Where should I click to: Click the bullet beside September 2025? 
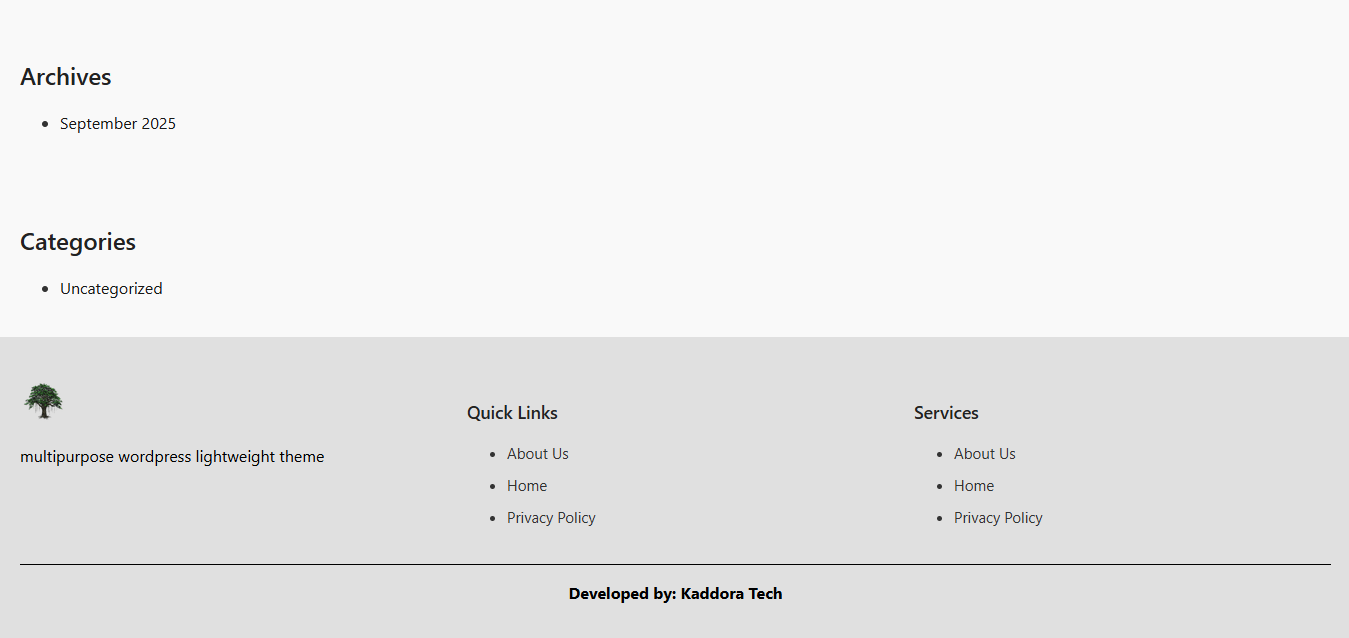(x=45, y=124)
